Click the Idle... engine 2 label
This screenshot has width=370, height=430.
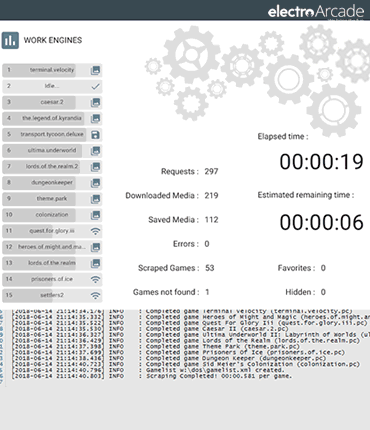pos(52,86)
